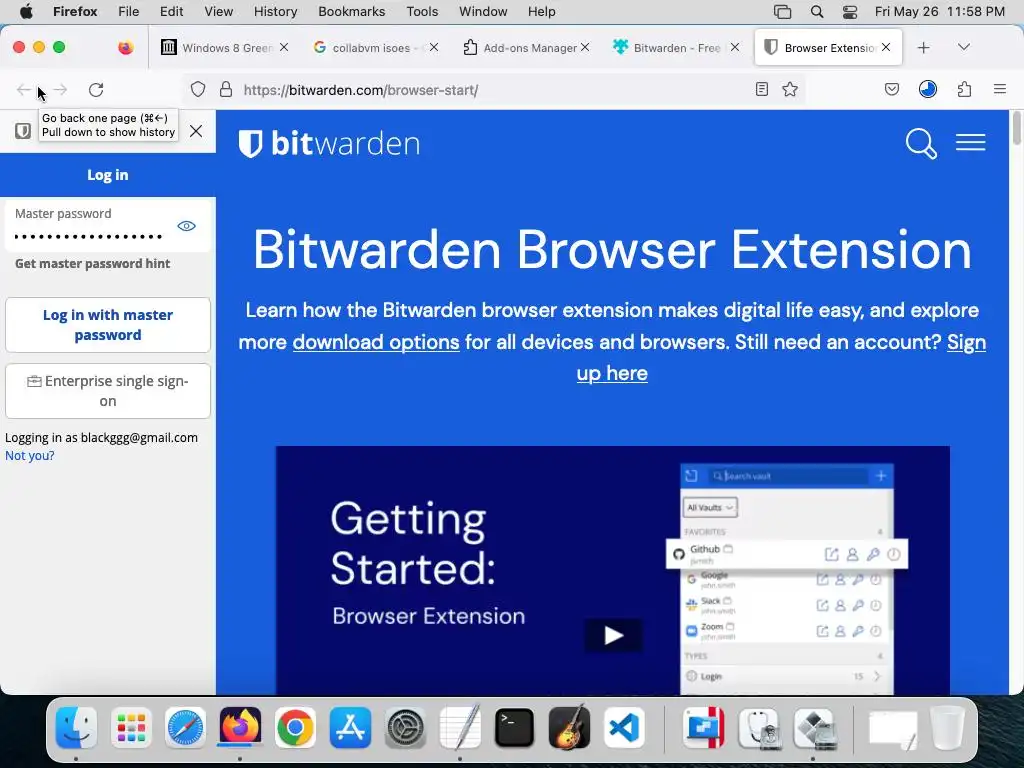Open the File menu
The image size is (1024, 768).
[128, 11]
